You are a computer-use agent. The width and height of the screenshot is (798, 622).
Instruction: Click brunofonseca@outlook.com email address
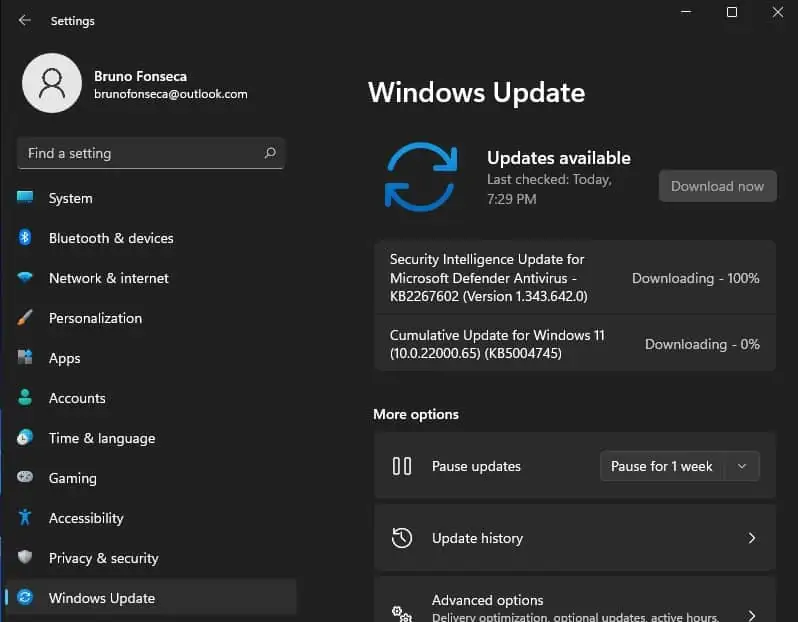tap(170, 94)
